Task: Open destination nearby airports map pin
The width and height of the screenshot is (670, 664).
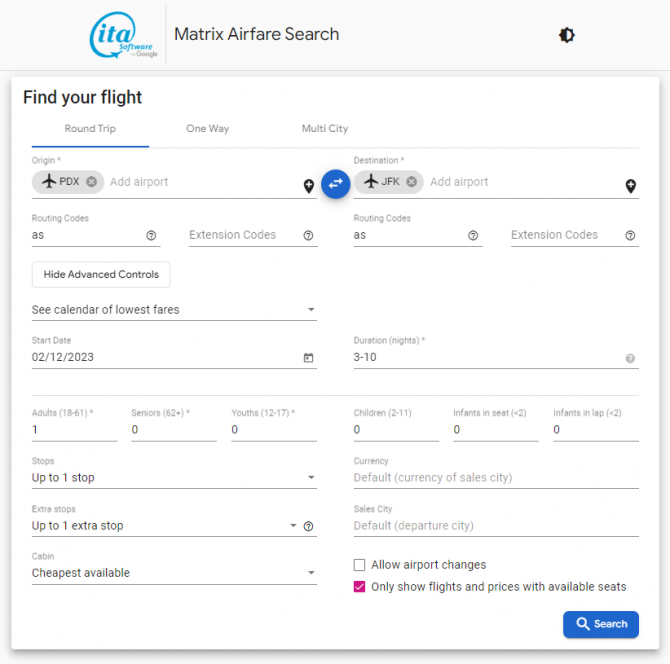Action: (x=631, y=186)
